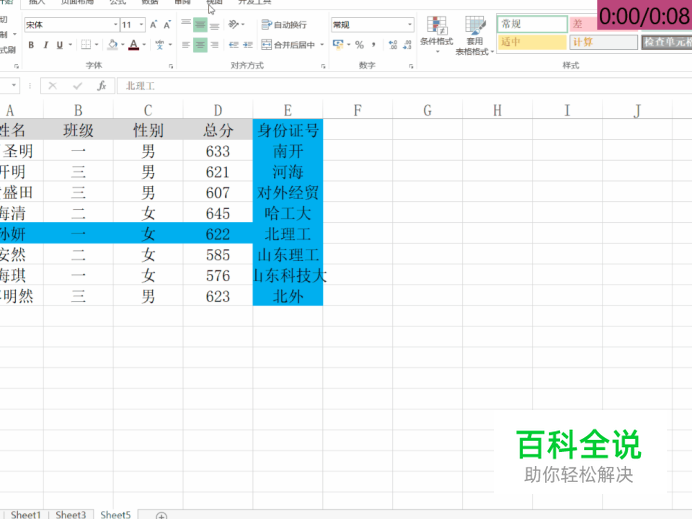Switch to Sheet5 tab
692x519 pixels.
pos(116,515)
